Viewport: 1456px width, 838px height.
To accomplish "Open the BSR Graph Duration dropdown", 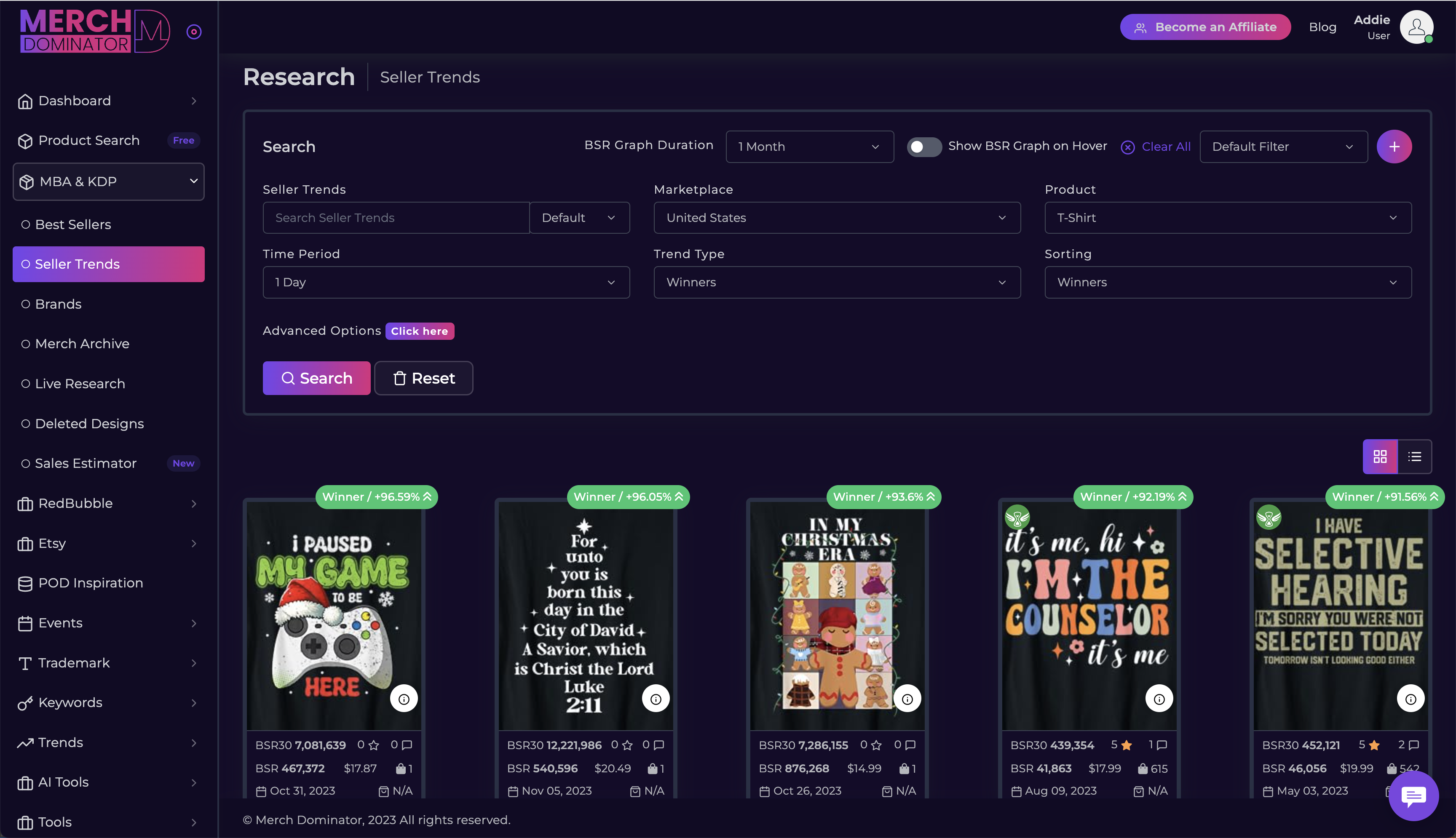I will click(x=809, y=147).
